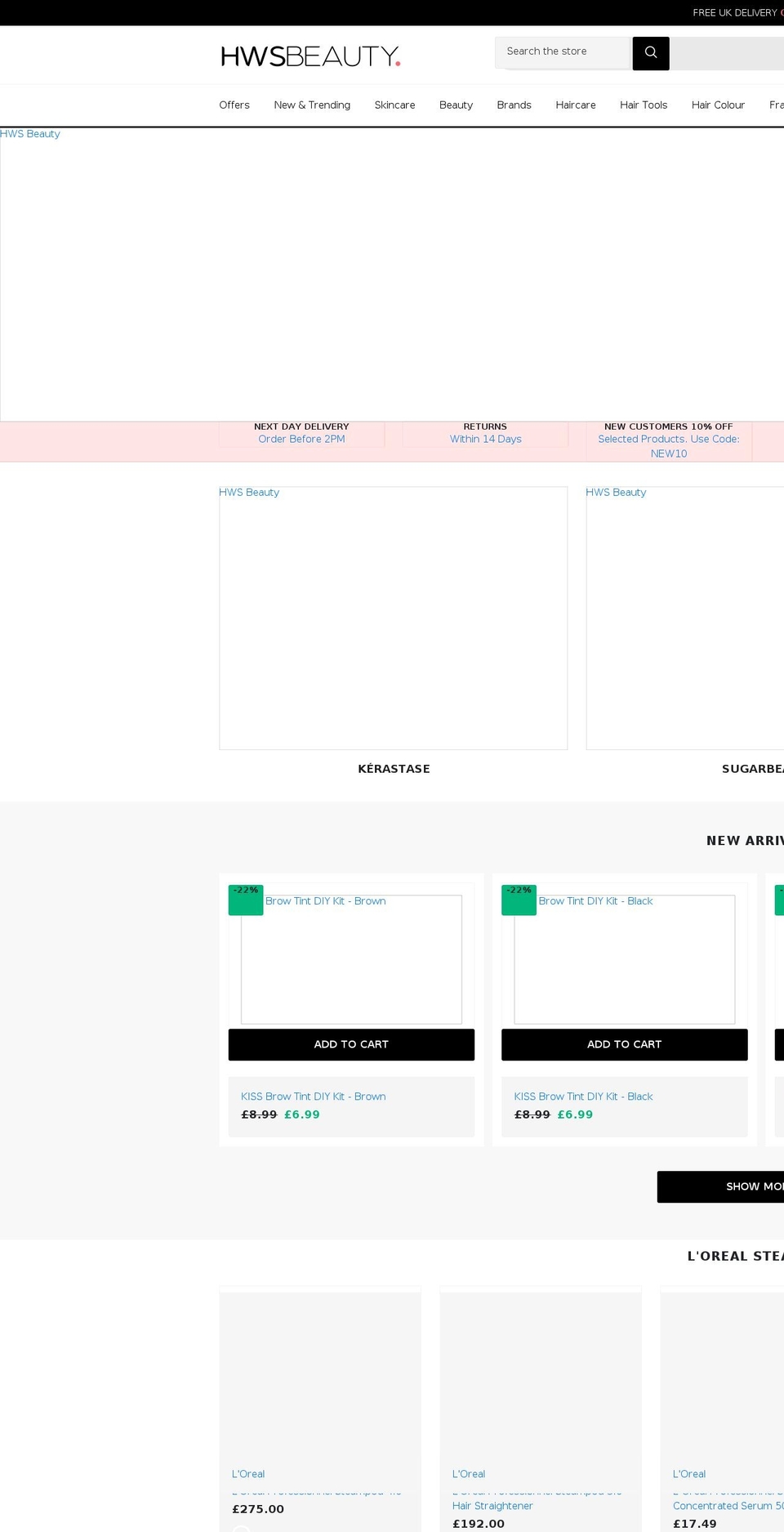Open KISS Brow Tint DIY Kit - Brown link
The width and height of the screenshot is (784, 1532).
314,1097
